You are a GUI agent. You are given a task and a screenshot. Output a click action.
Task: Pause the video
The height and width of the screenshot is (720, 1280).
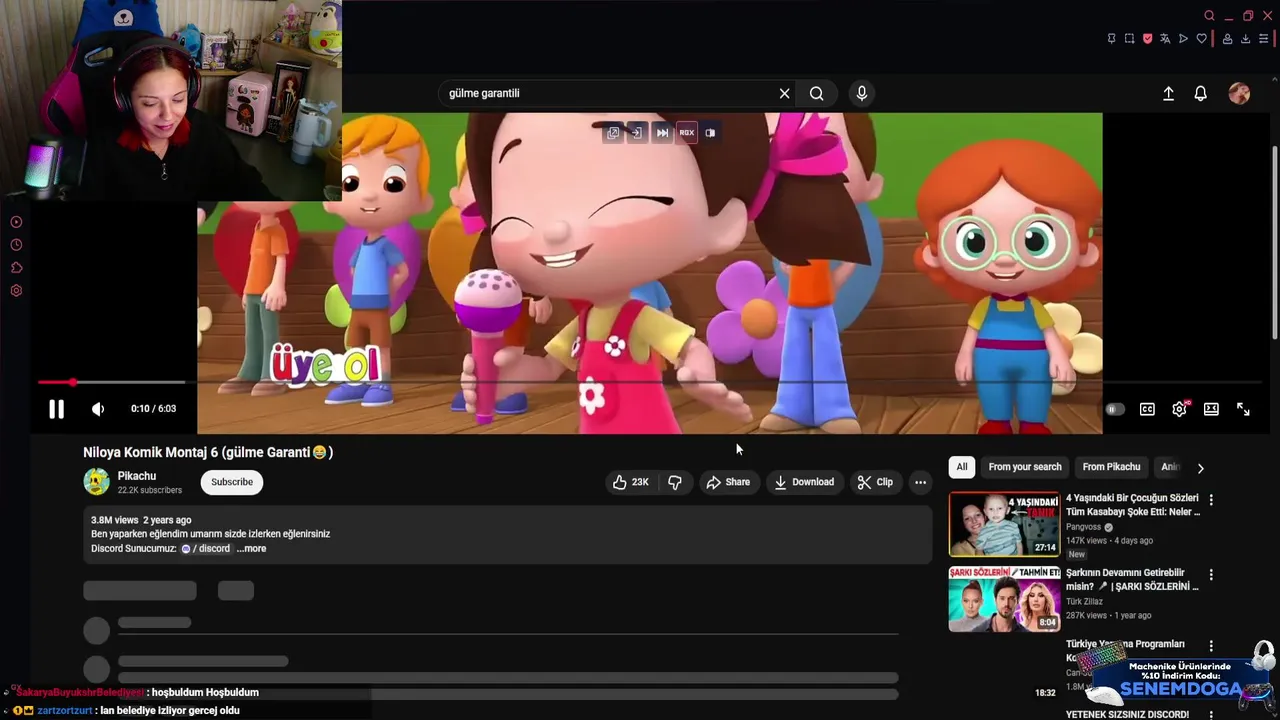(56, 409)
